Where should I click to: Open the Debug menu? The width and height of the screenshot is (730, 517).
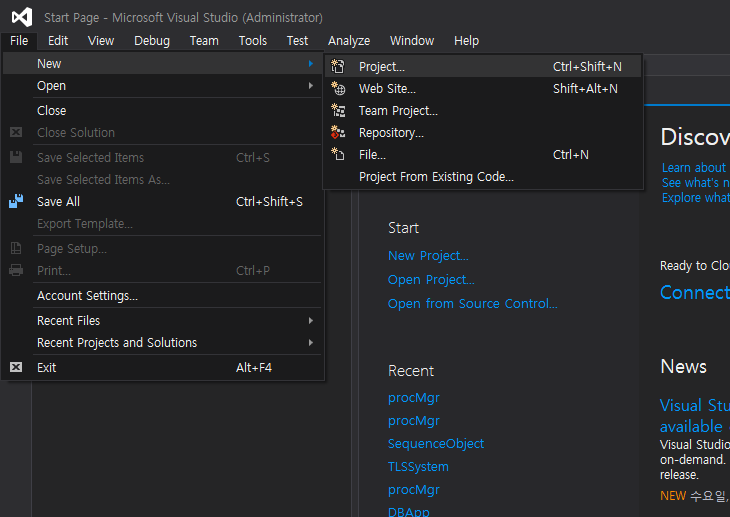pyautogui.click(x=152, y=41)
